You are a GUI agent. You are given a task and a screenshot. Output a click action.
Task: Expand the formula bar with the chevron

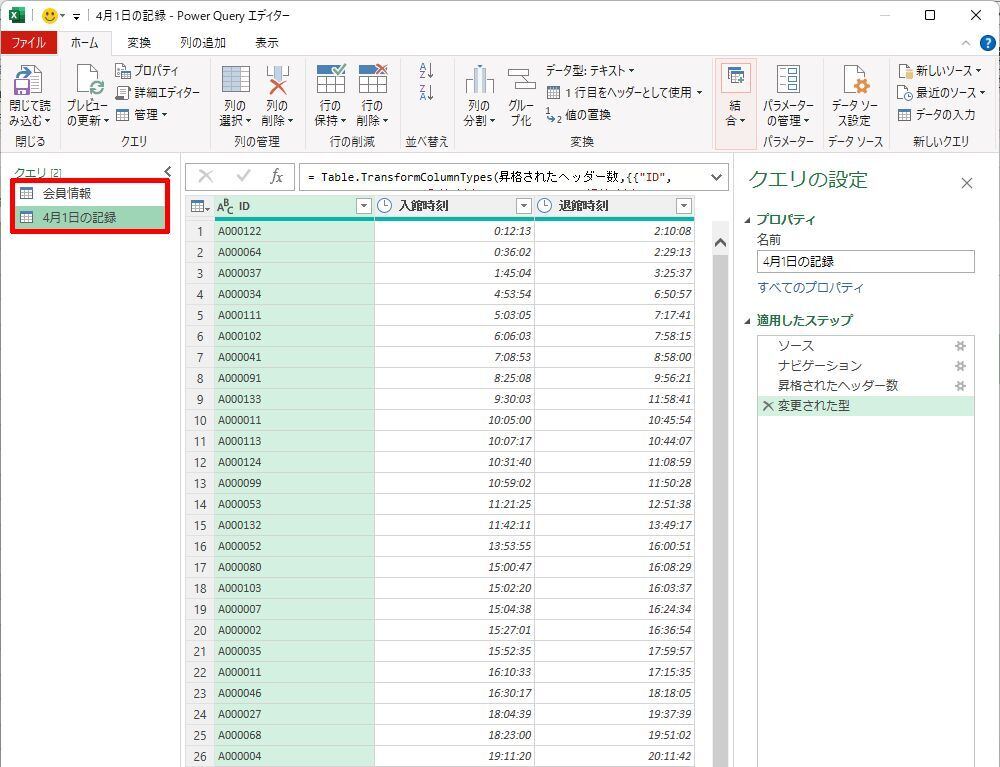point(716,177)
